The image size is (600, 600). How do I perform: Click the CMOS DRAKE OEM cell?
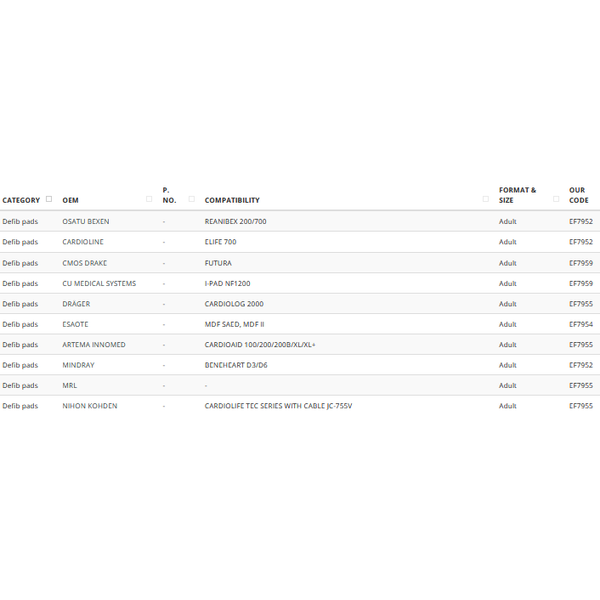[85, 263]
